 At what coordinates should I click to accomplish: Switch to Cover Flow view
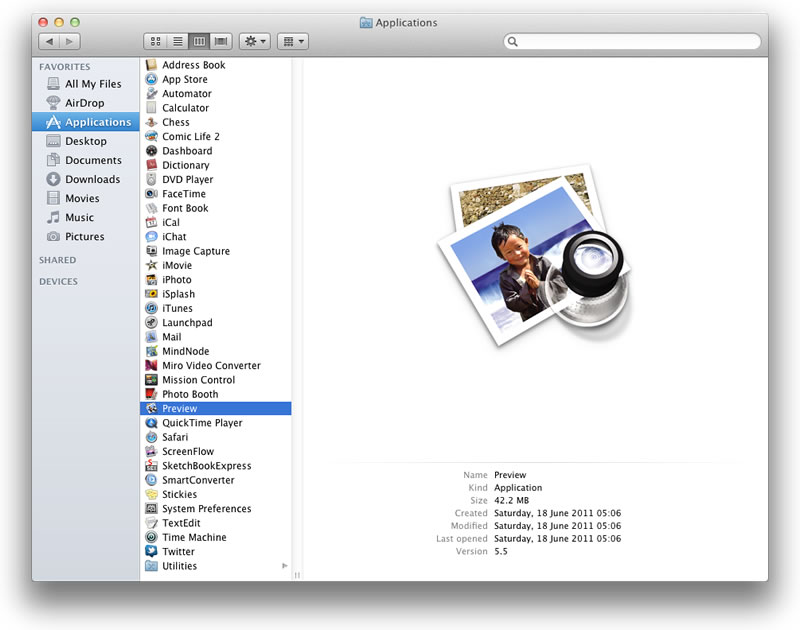(x=221, y=41)
